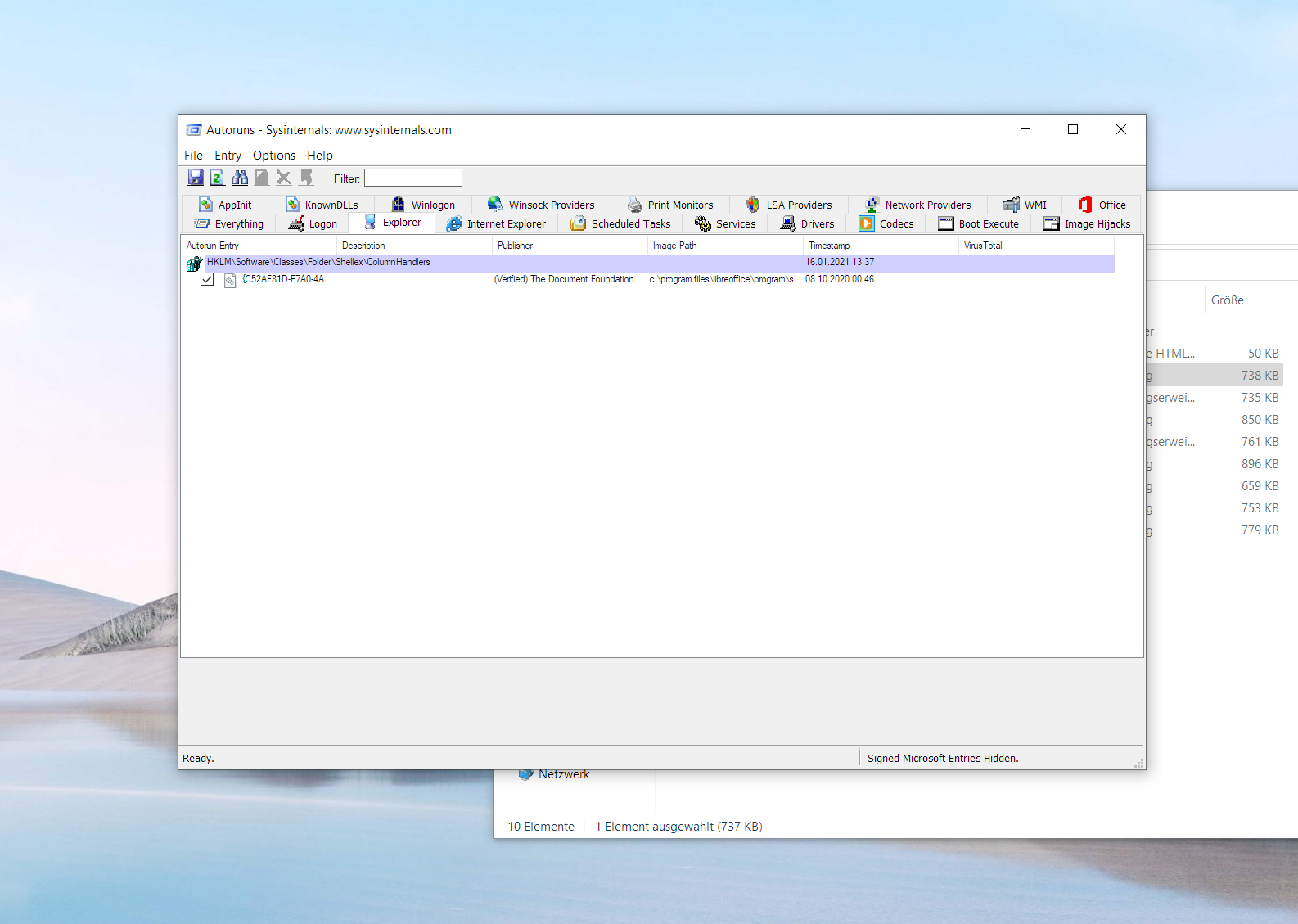Switch to the Office tab

1102,205
